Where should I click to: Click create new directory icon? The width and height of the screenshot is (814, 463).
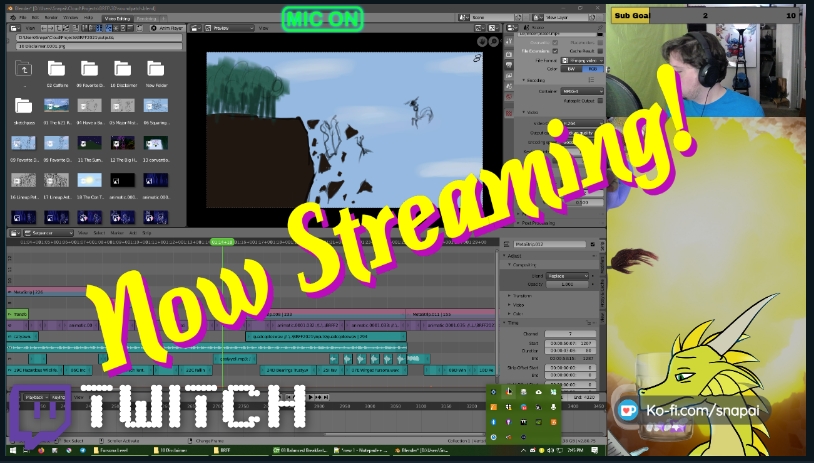pyautogui.click(x=76, y=28)
